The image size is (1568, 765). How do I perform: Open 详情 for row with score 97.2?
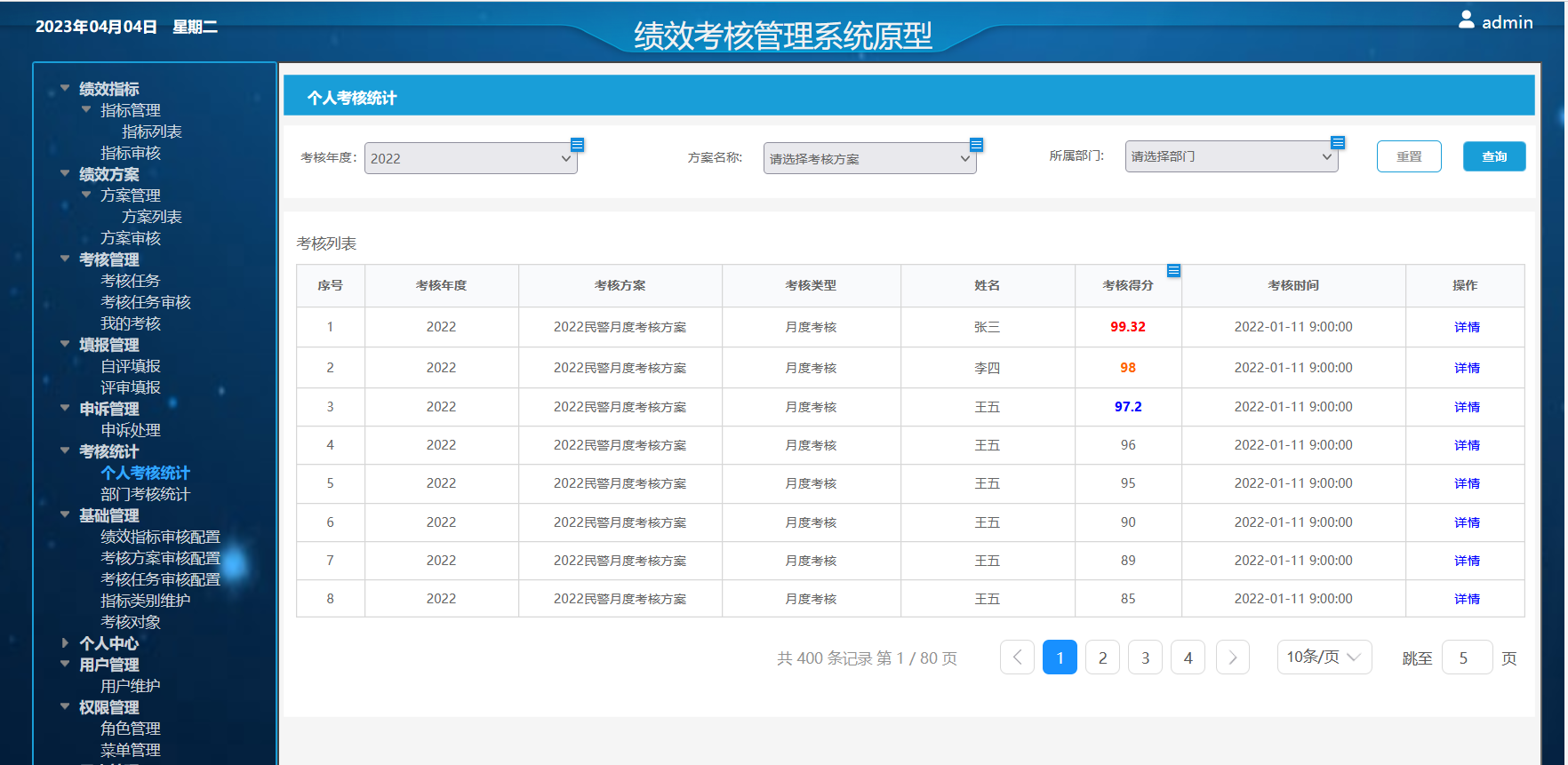pyautogui.click(x=1467, y=407)
